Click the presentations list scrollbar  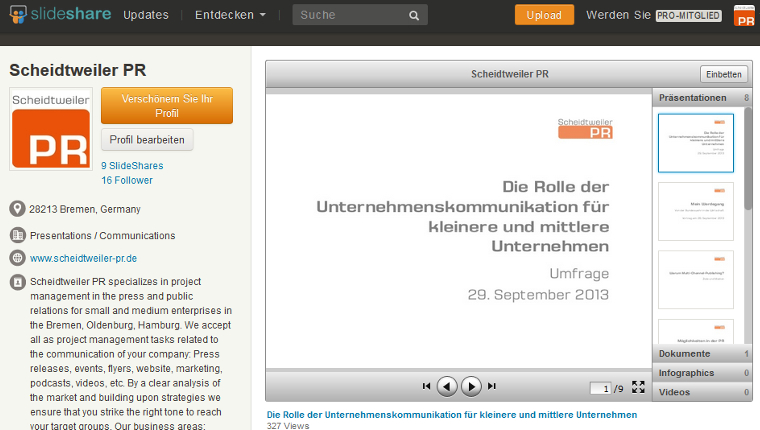click(748, 159)
